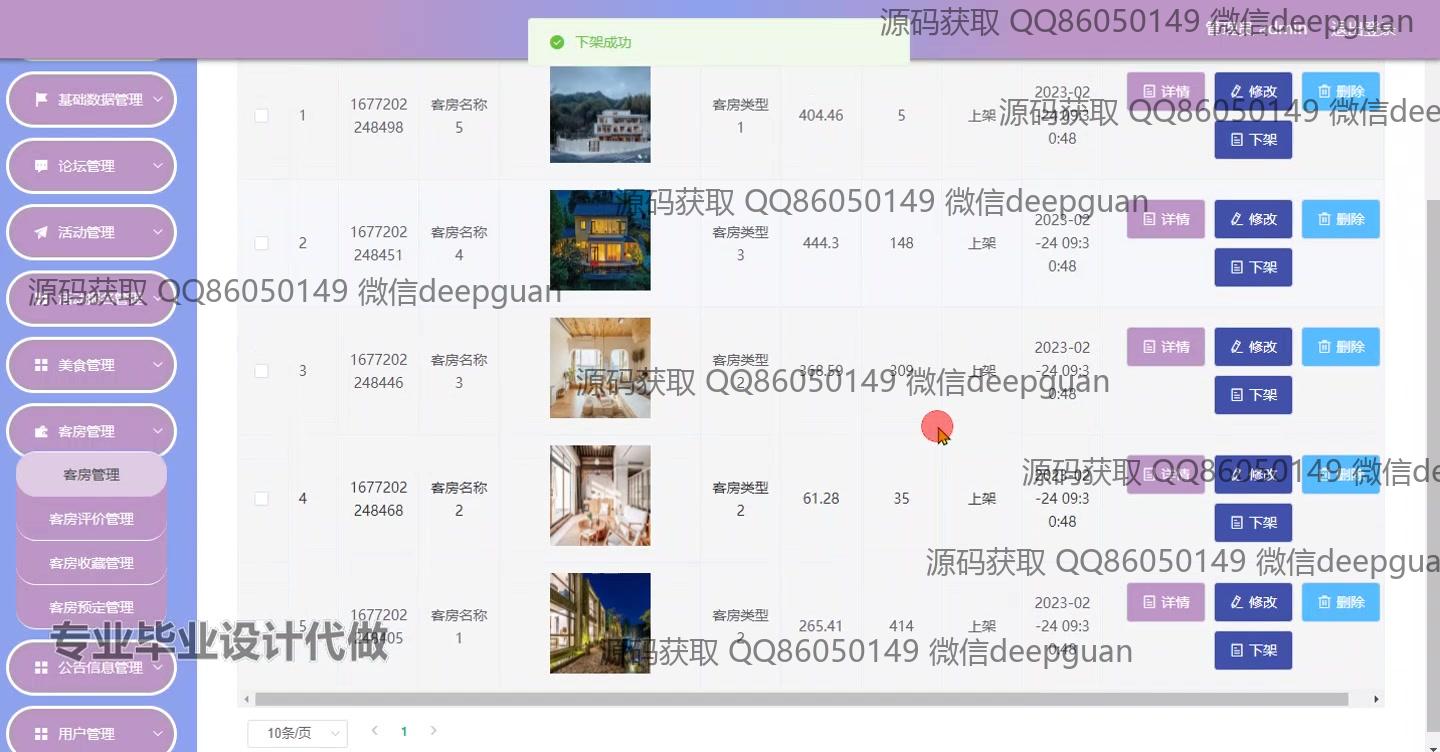Open the 10条/页 page size dropdown
Screen dimensions: 1440x752
pos(297,733)
